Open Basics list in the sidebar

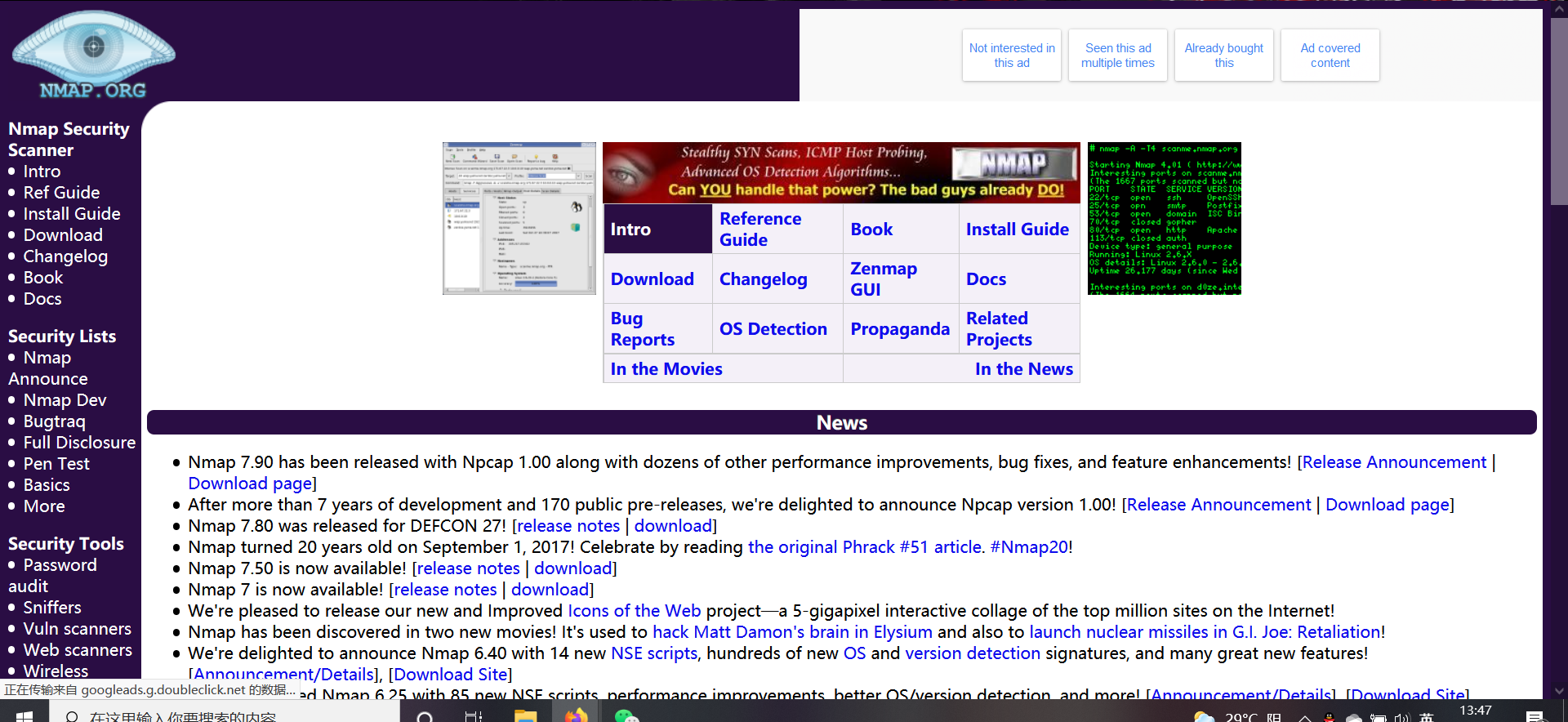click(47, 485)
